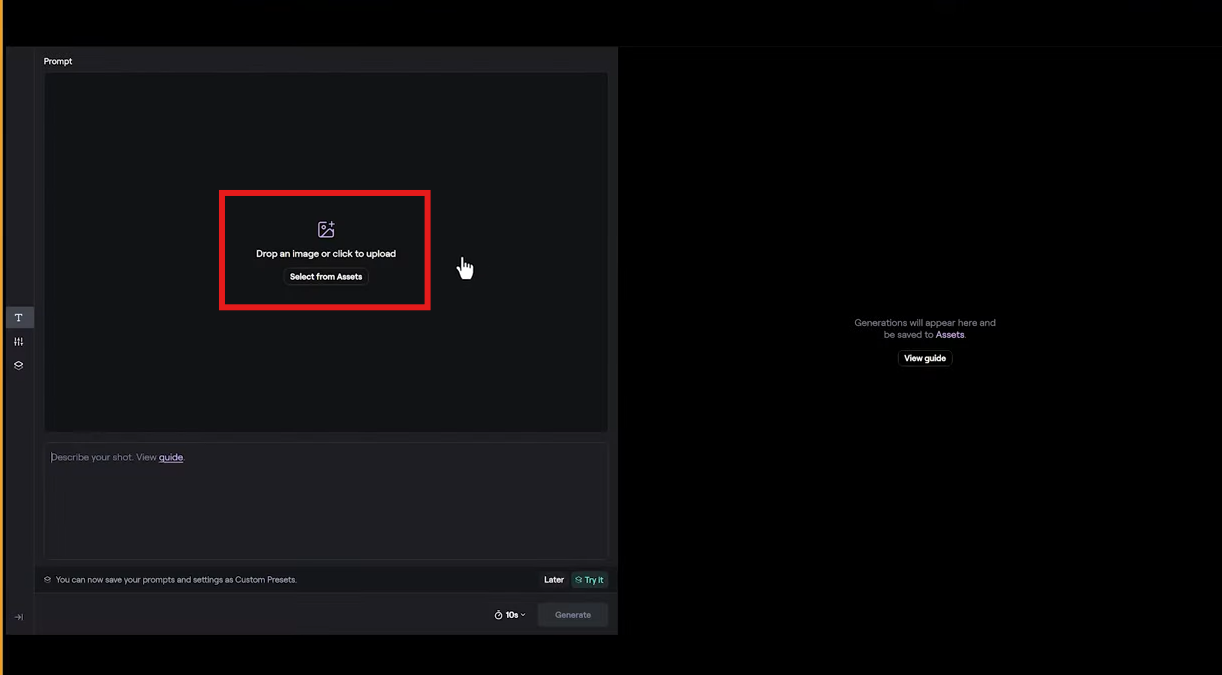Click the Select from Assets button
Image resolution: width=1222 pixels, height=675 pixels.
[326, 277]
